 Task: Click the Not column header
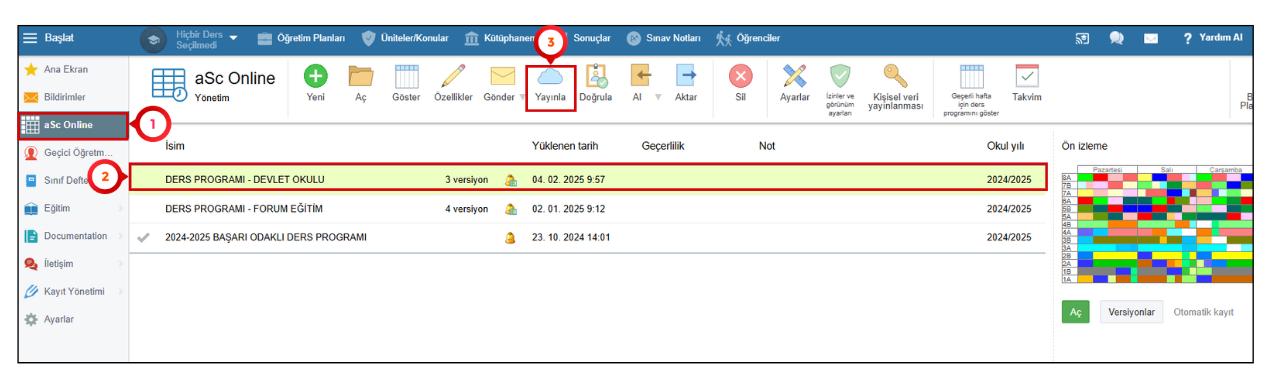pyautogui.click(x=767, y=146)
